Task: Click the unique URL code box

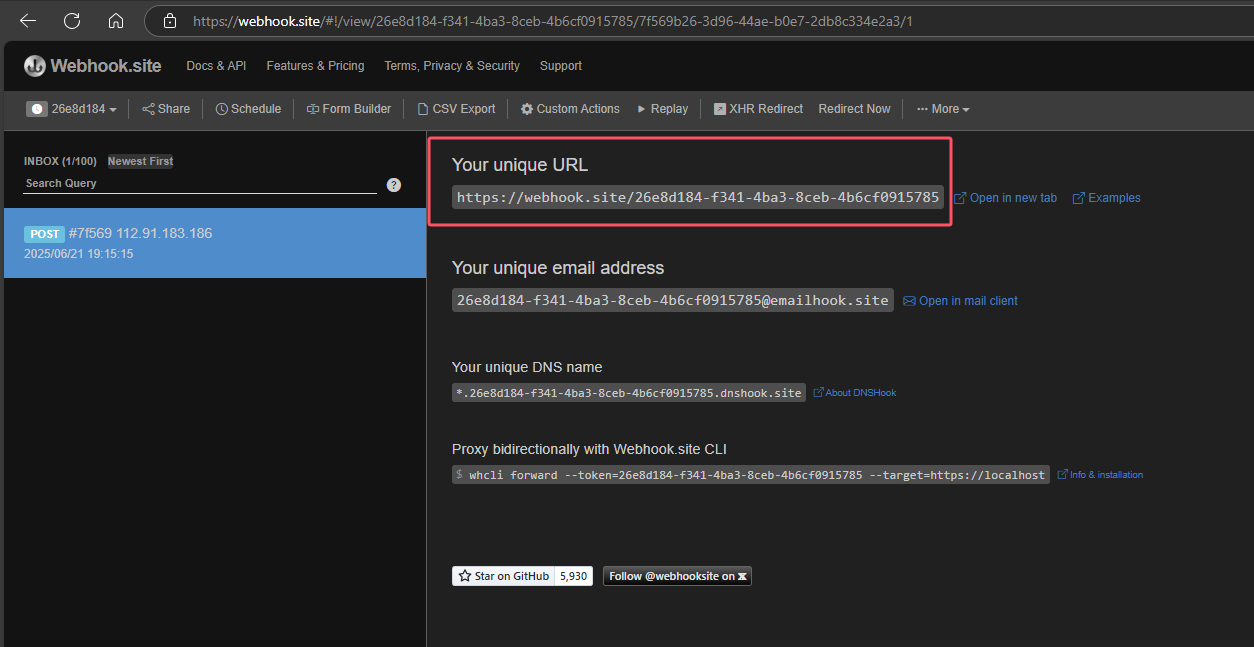Action: point(698,197)
